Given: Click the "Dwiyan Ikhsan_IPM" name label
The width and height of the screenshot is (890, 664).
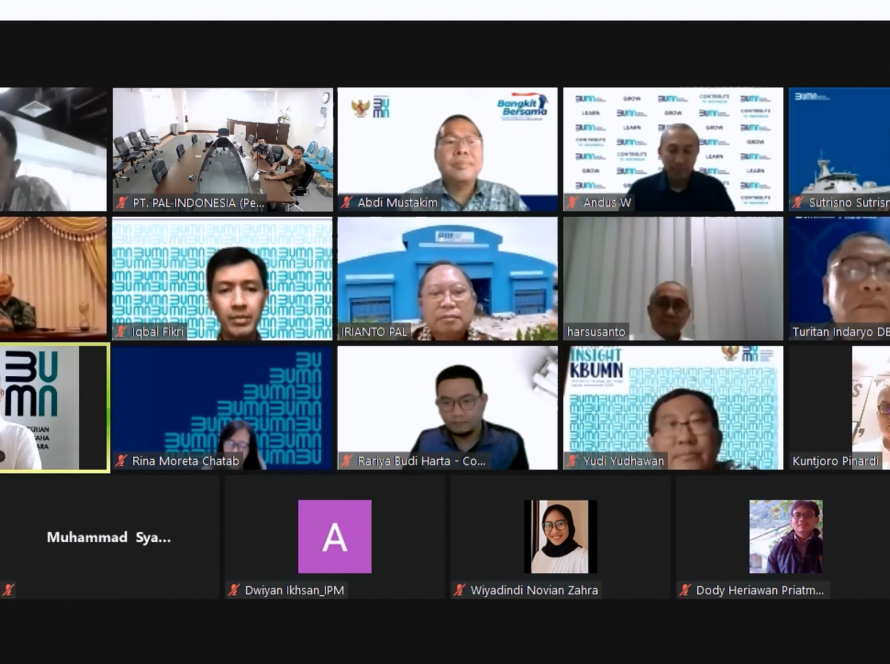Looking at the screenshot, I should [x=294, y=590].
